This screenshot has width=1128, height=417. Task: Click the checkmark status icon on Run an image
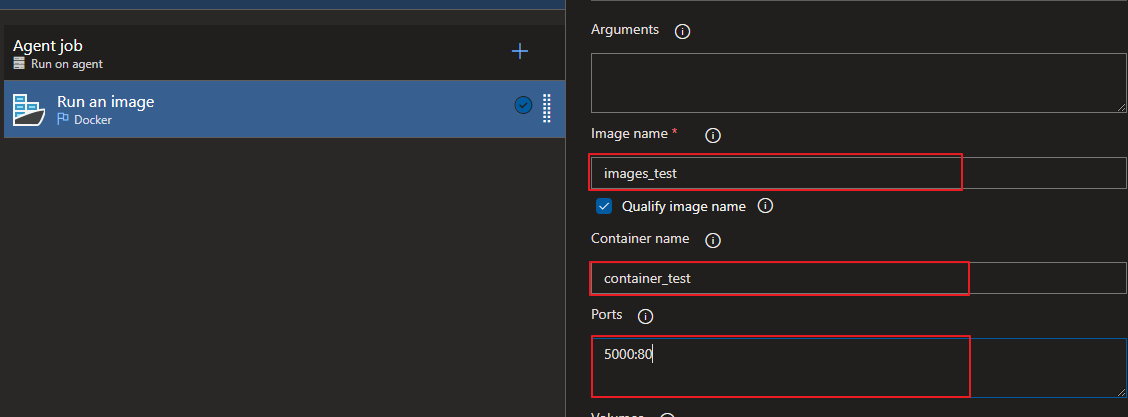pyautogui.click(x=522, y=105)
